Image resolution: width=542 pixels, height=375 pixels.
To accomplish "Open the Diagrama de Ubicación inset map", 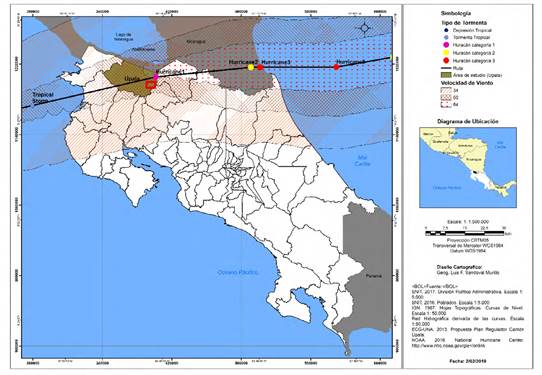I will 468,167.
